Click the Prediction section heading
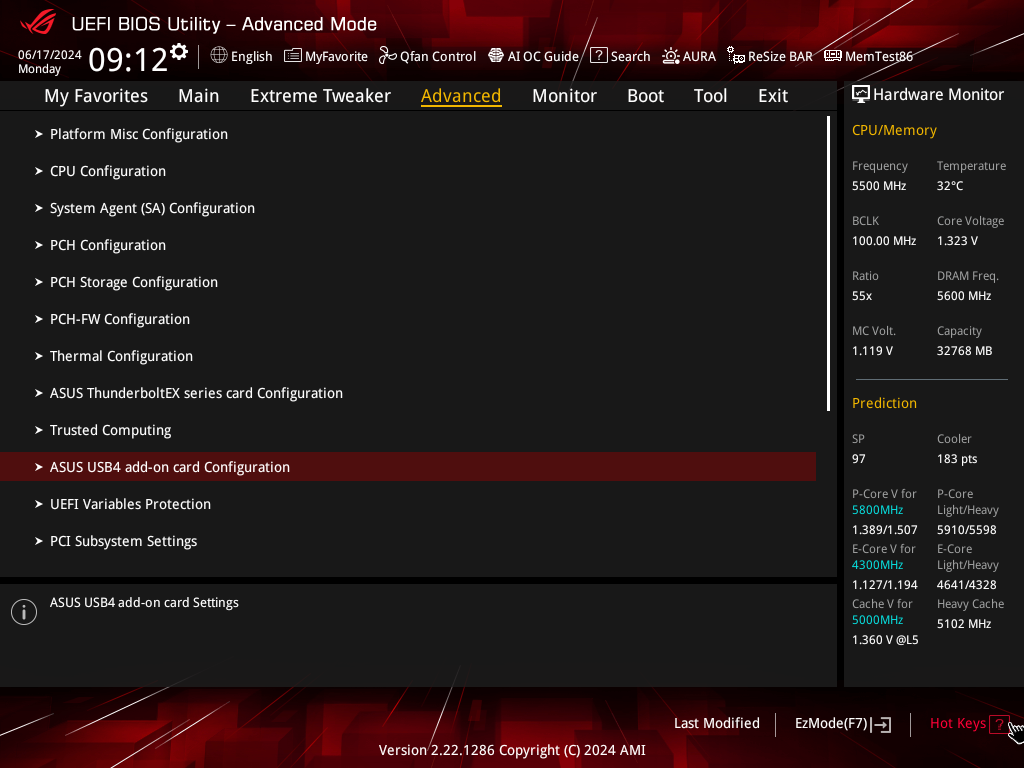This screenshot has width=1024, height=768. pos(884,404)
